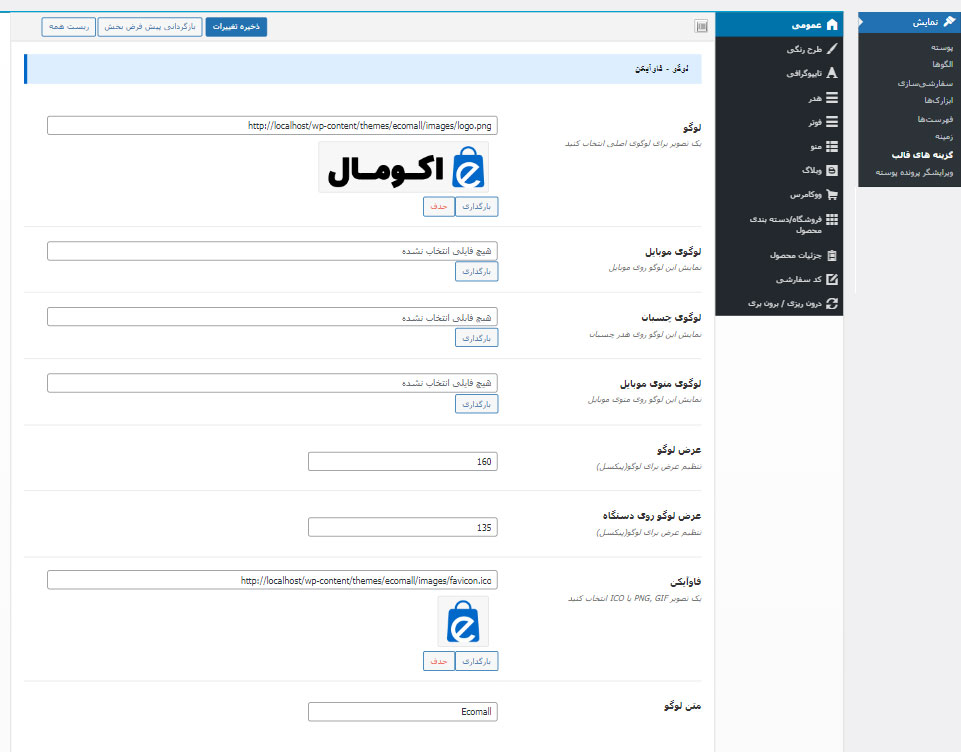Open درون ریزی / برون بری tab
Screen dimensions: 961x752
(x=779, y=303)
